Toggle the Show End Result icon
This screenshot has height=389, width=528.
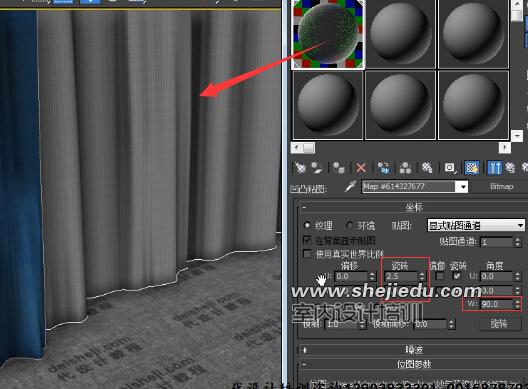[495, 167]
